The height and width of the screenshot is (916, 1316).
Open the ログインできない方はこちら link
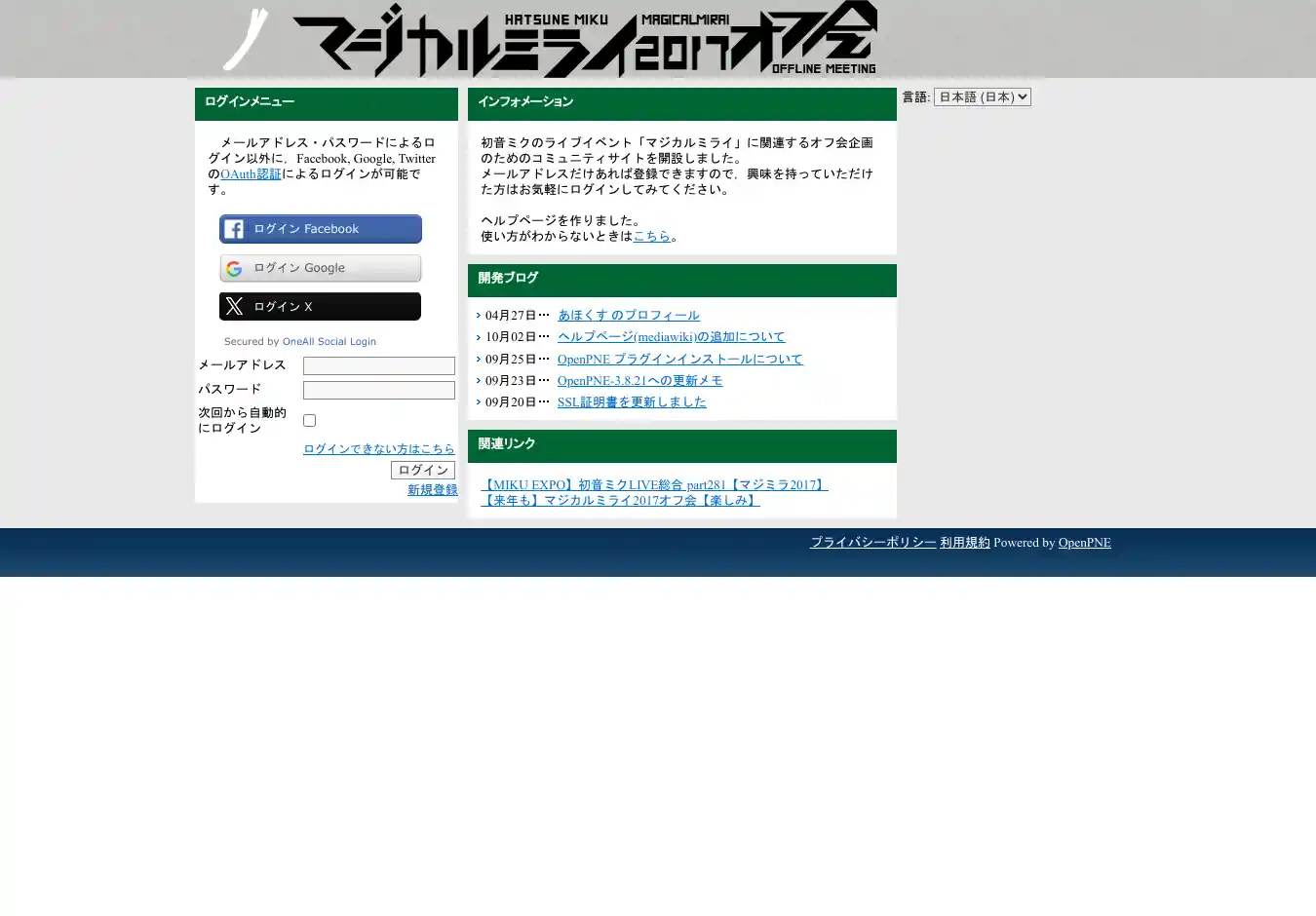[378, 449]
